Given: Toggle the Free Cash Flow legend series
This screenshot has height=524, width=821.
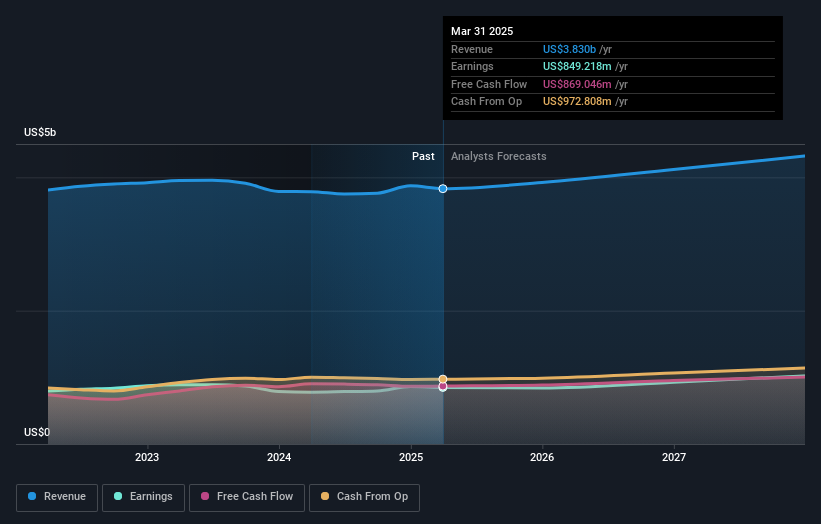Looking at the screenshot, I should click(247, 497).
